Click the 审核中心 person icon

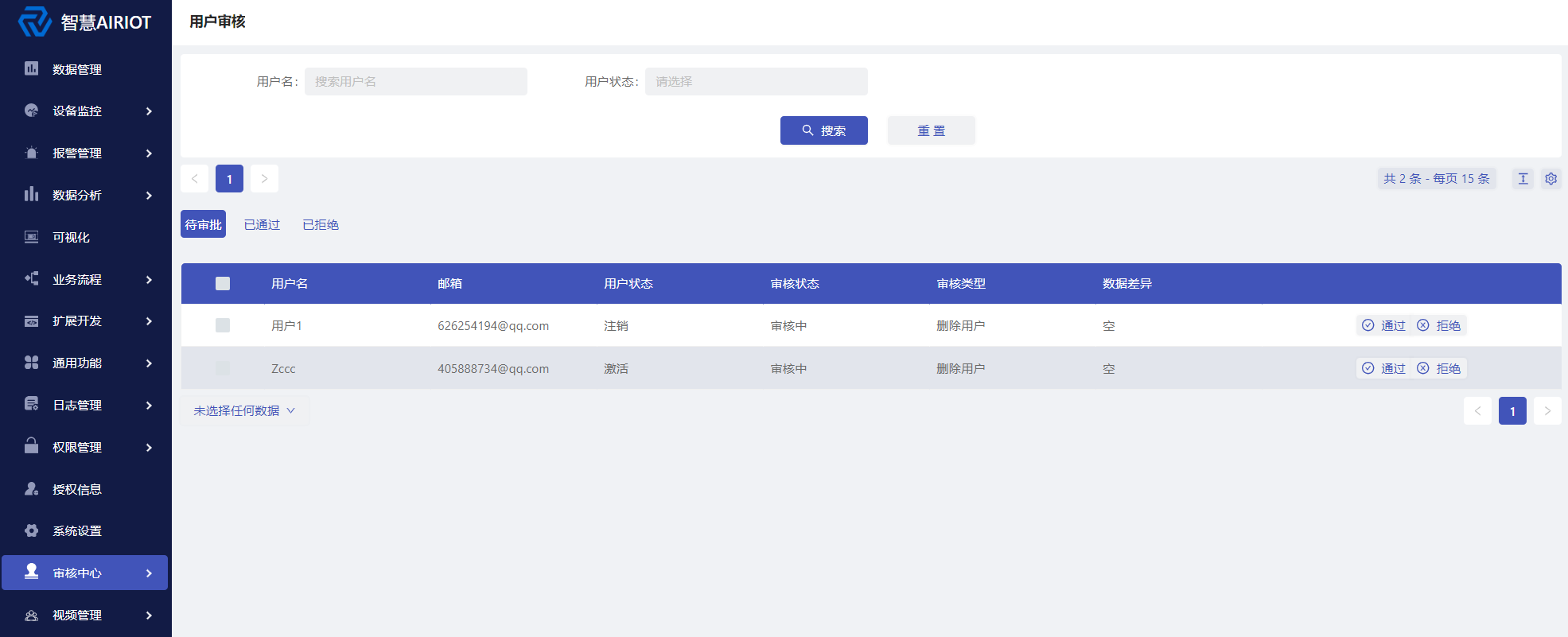(31, 571)
